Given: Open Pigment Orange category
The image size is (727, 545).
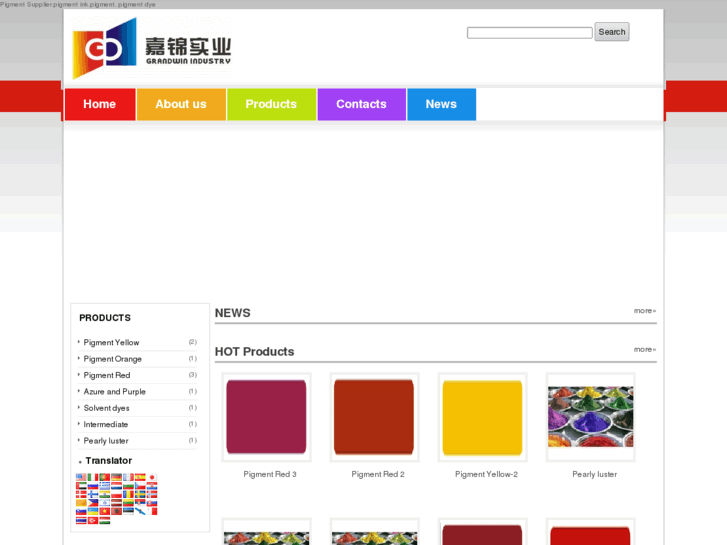Looking at the screenshot, I should click(x=113, y=359).
